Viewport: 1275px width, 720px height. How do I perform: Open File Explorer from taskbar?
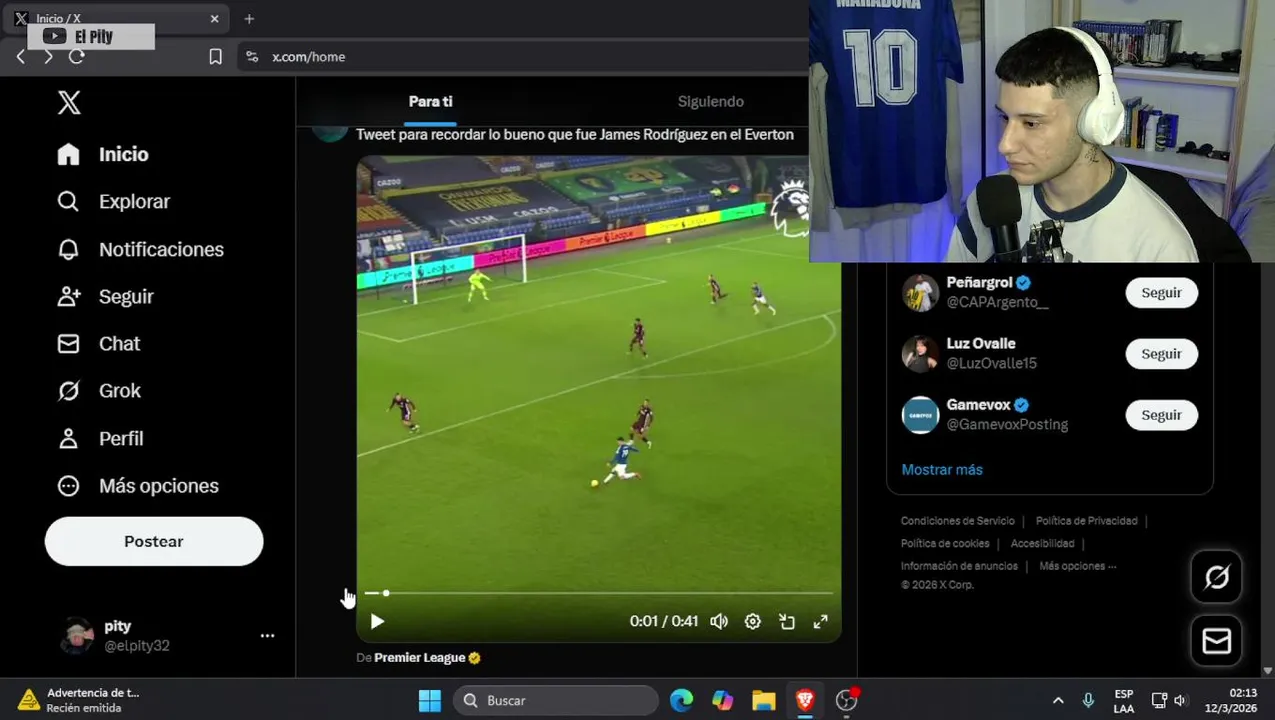[x=764, y=700]
